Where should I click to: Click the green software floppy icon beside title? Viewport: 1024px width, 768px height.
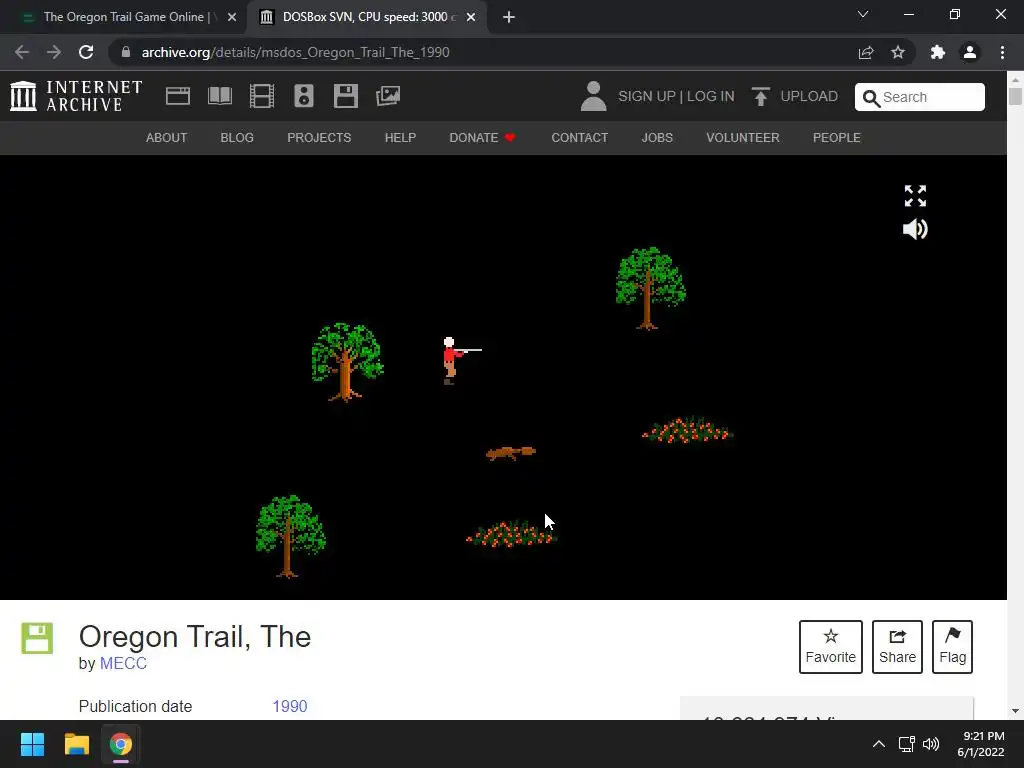pos(37,638)
